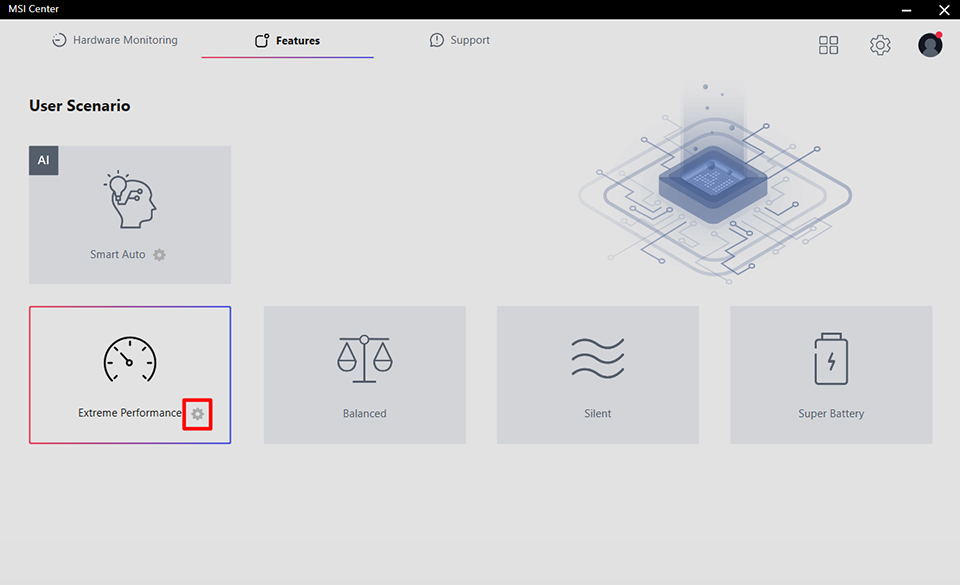Select the Silent scenario card

598,375
